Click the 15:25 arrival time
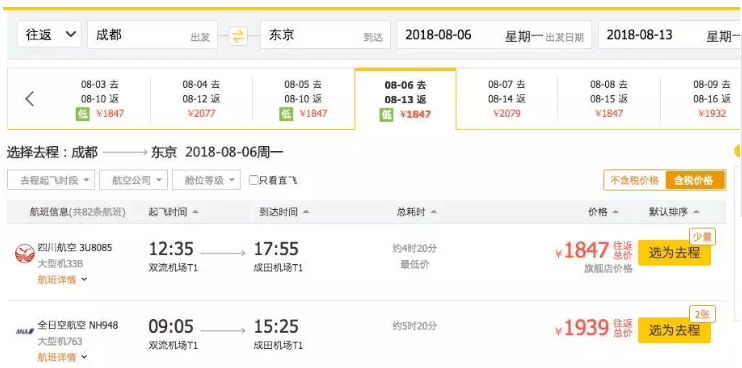Image resolution: width=742 pixels, height=368 pixels. pos(277,326)
